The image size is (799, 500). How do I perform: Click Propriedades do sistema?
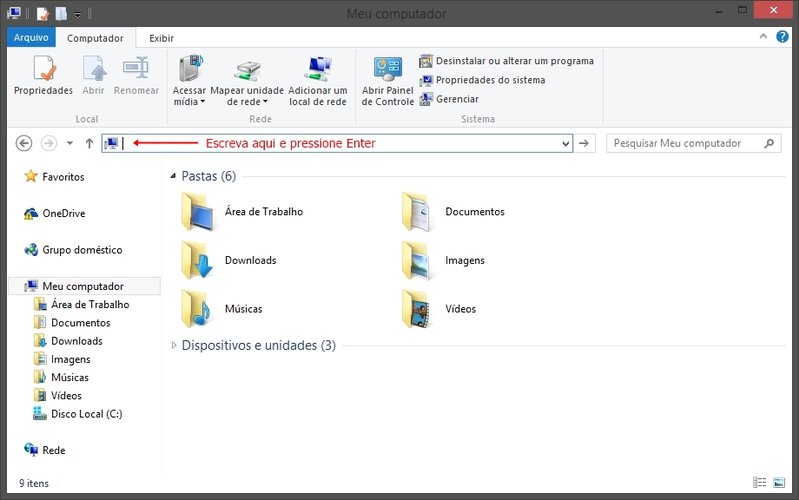tap(482, 80)
